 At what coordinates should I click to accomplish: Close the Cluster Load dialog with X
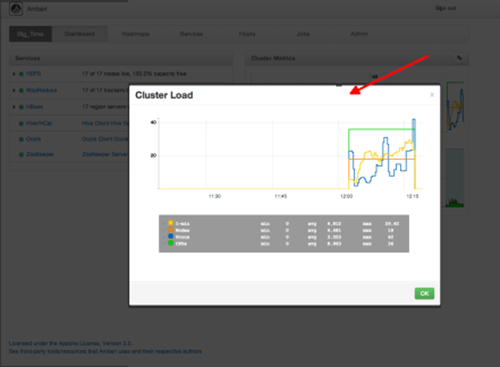(x=432, y=95)
